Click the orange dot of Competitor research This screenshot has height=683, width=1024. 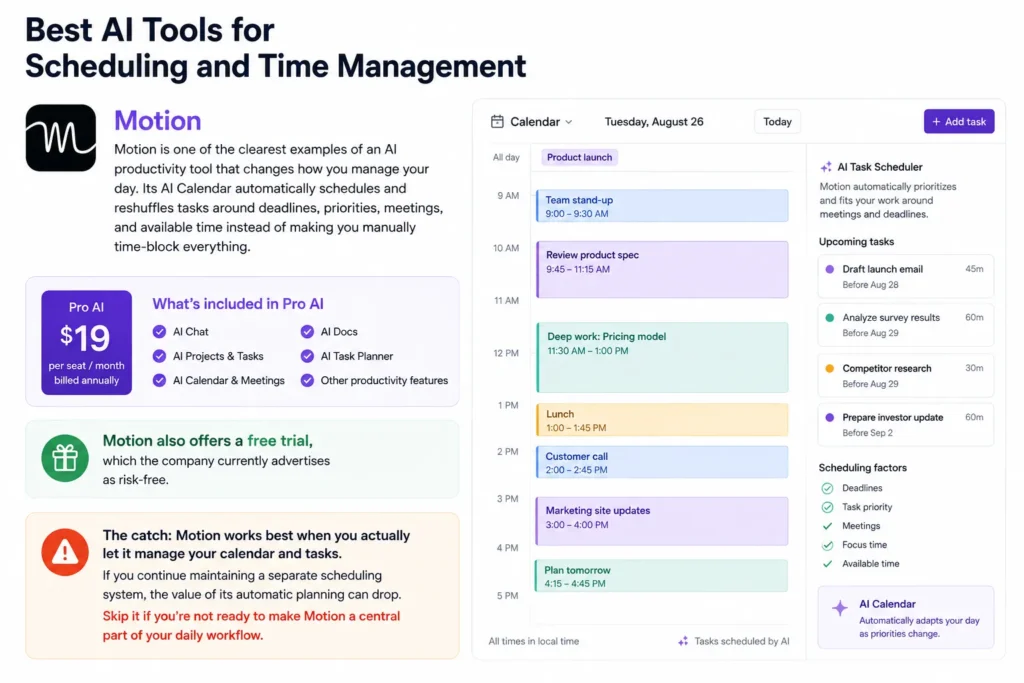(829, 368)
